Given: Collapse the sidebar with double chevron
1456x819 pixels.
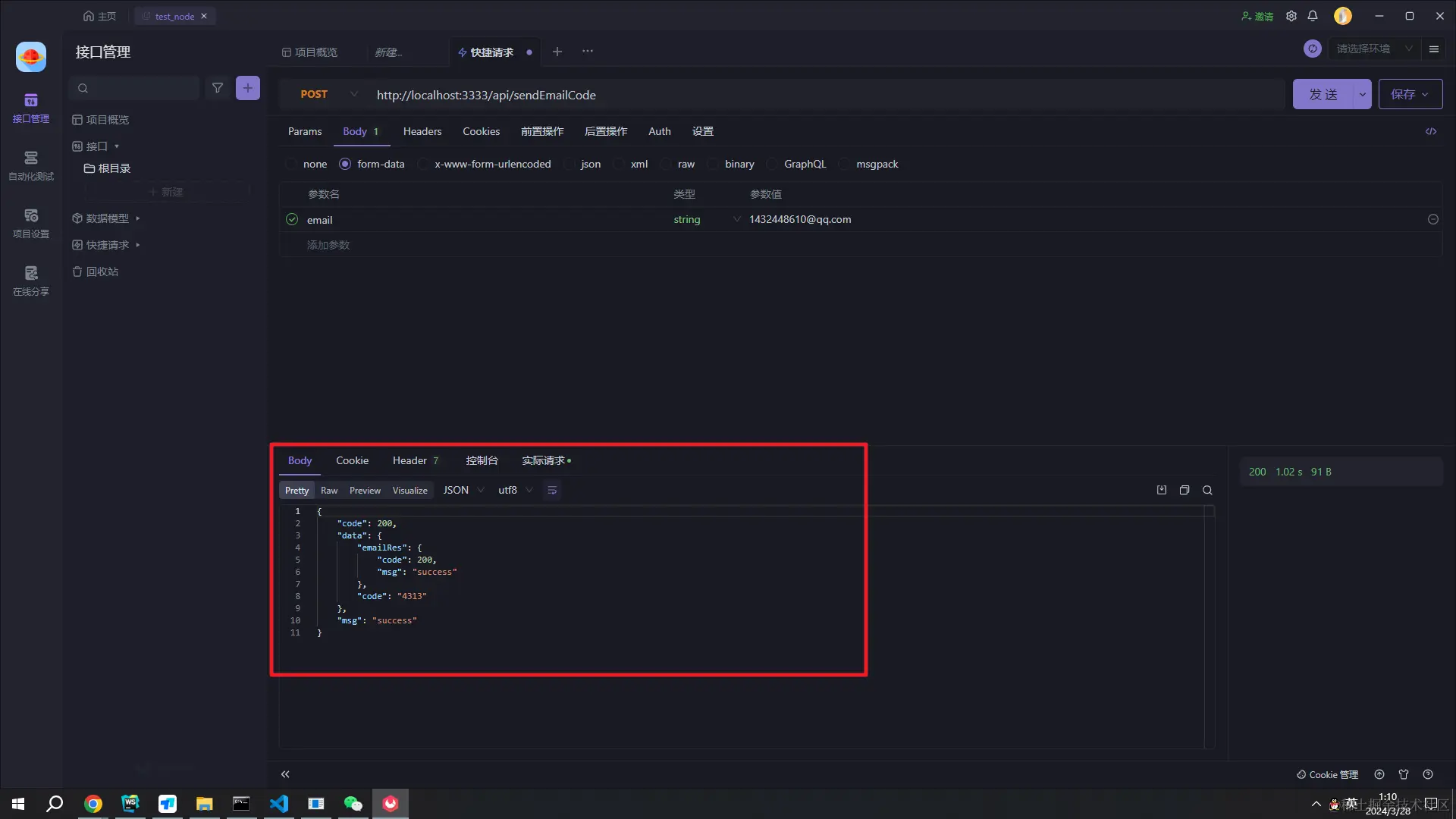Looking at the screenshot, I should 285,774.
